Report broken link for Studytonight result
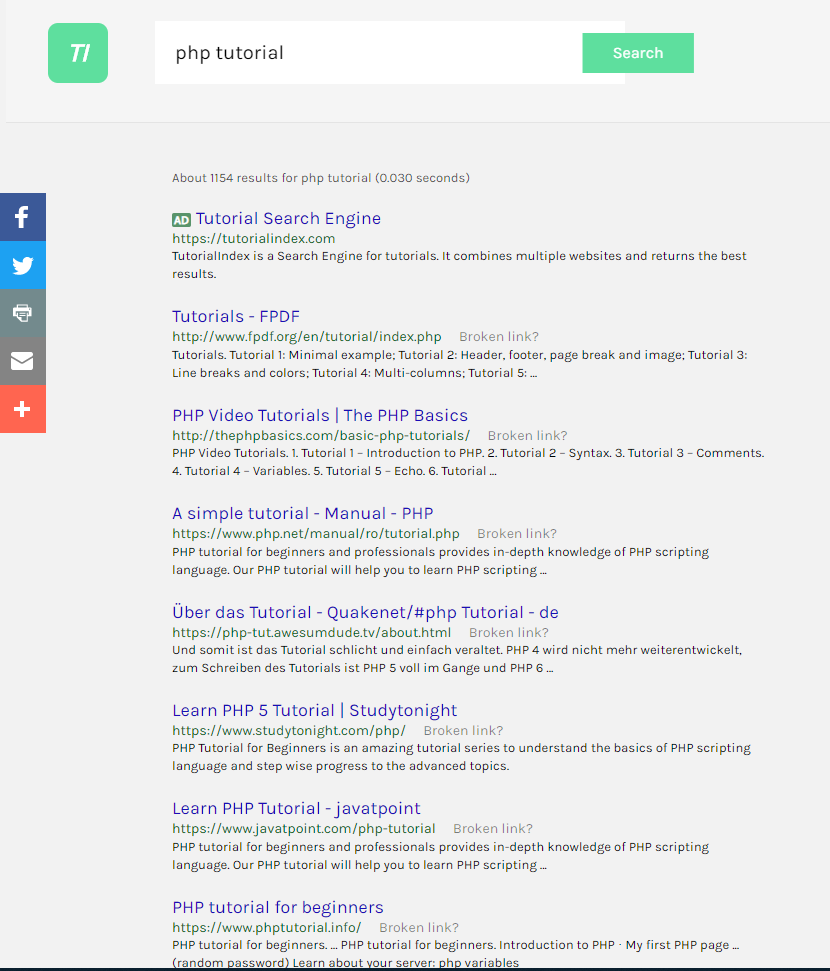This screenshot has width=830, height=971. click(x=463, y=731)
